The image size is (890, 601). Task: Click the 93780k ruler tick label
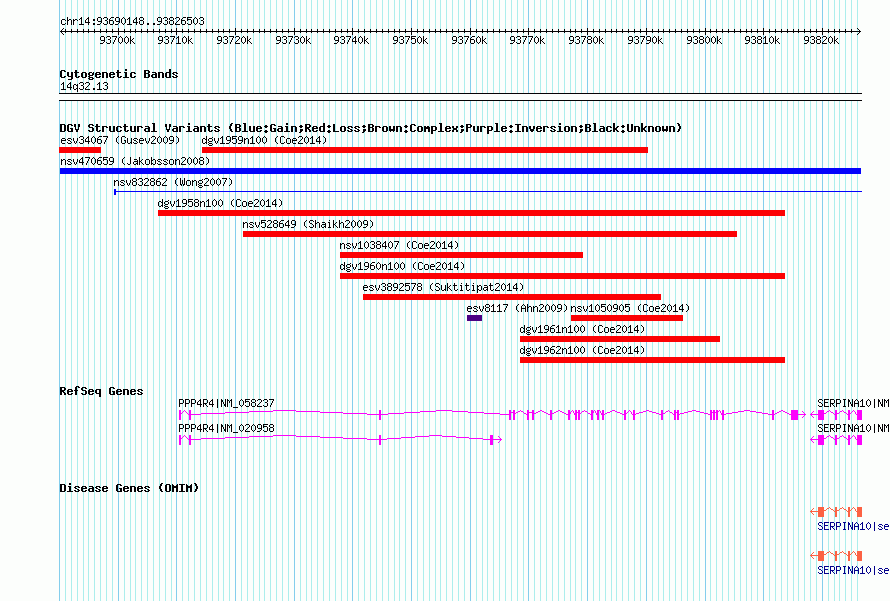[x=586, y=40]
